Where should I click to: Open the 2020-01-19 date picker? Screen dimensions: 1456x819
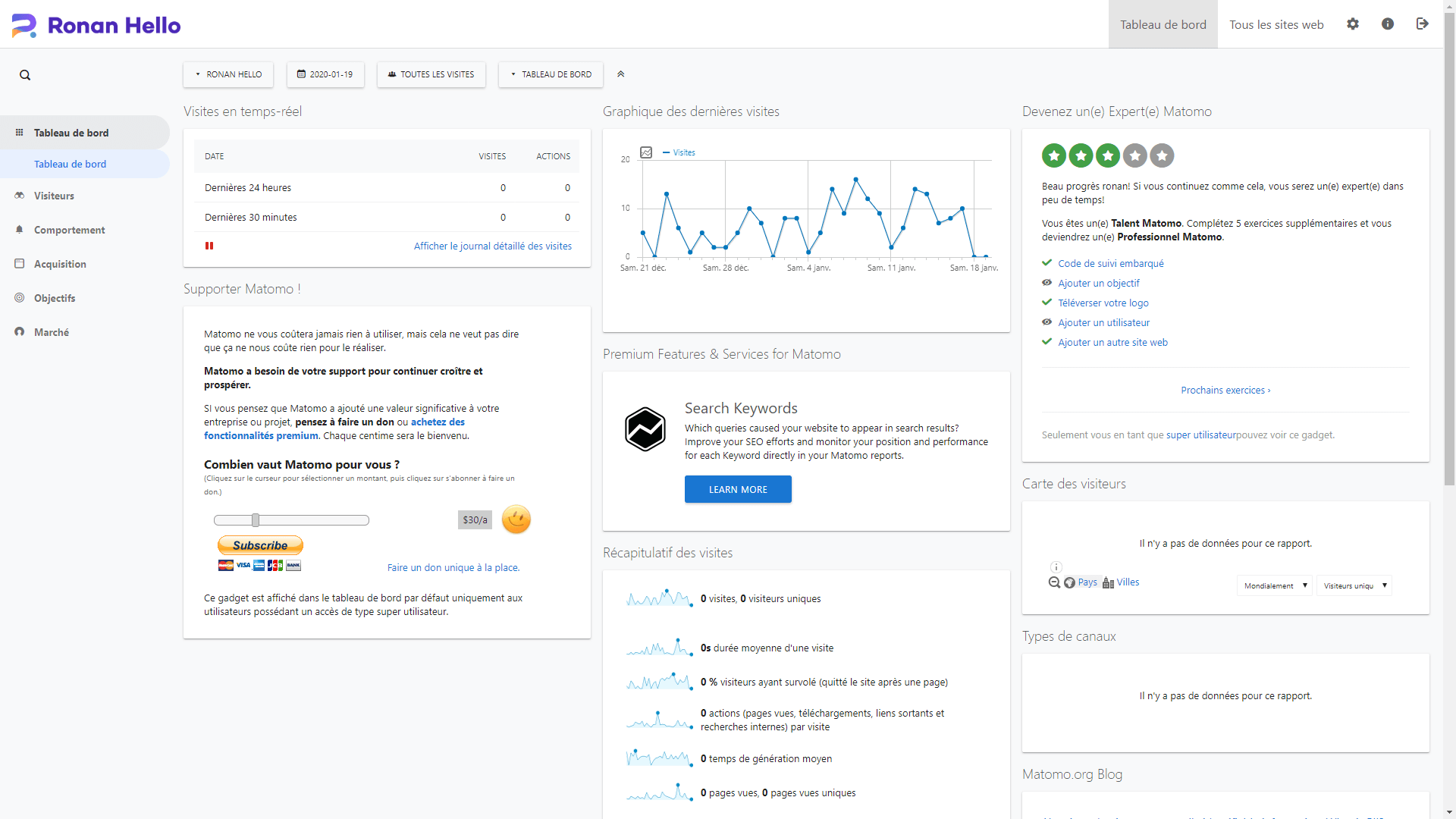(x=325, y=74)
